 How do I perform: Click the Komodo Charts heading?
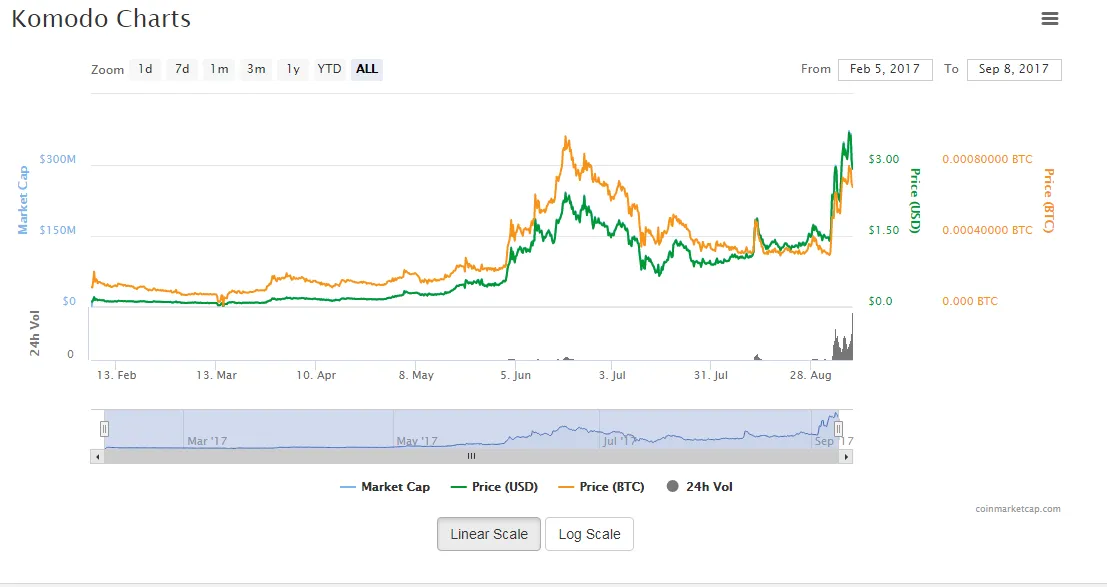(x=101, y=19)
